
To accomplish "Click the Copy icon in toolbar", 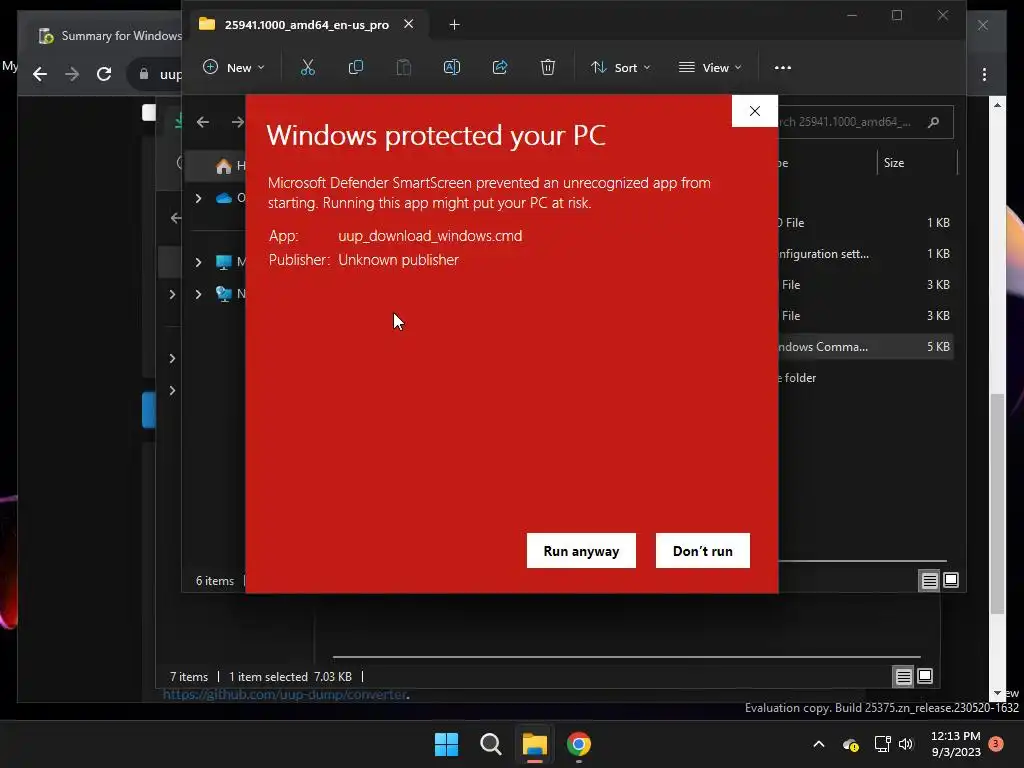I will click(x=356, y=67).
